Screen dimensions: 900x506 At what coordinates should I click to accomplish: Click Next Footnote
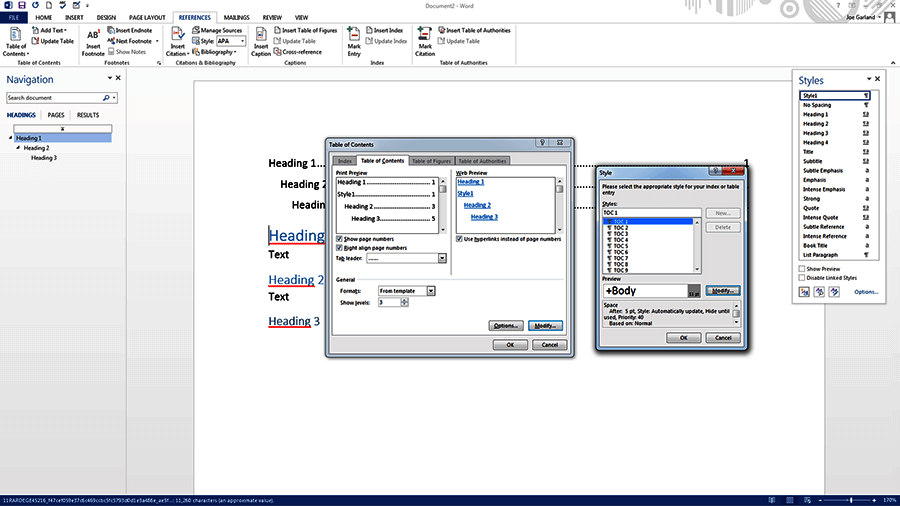click(130, 41)
